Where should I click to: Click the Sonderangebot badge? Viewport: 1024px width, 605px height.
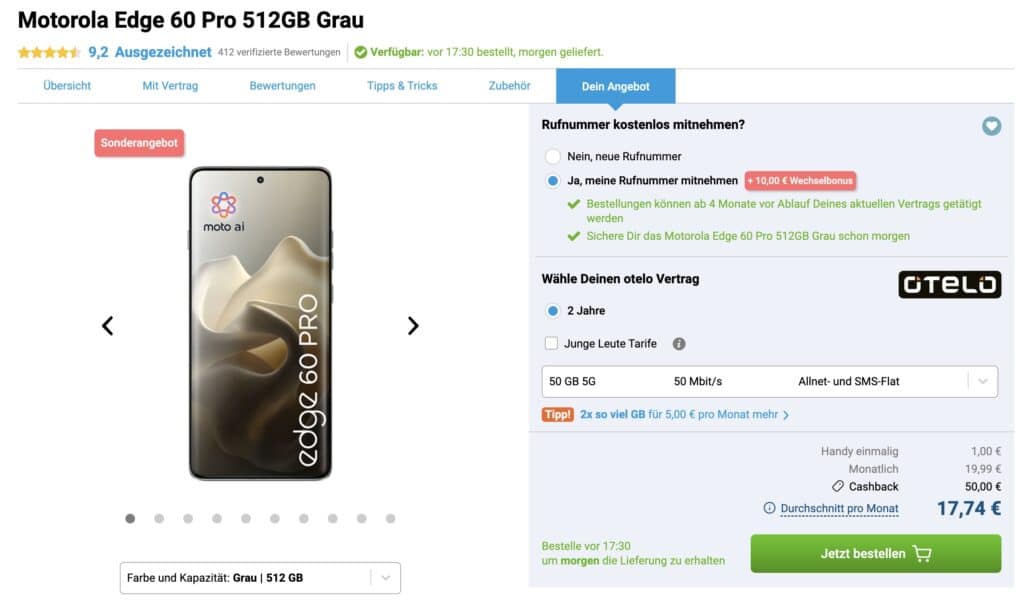click(140, 143)
